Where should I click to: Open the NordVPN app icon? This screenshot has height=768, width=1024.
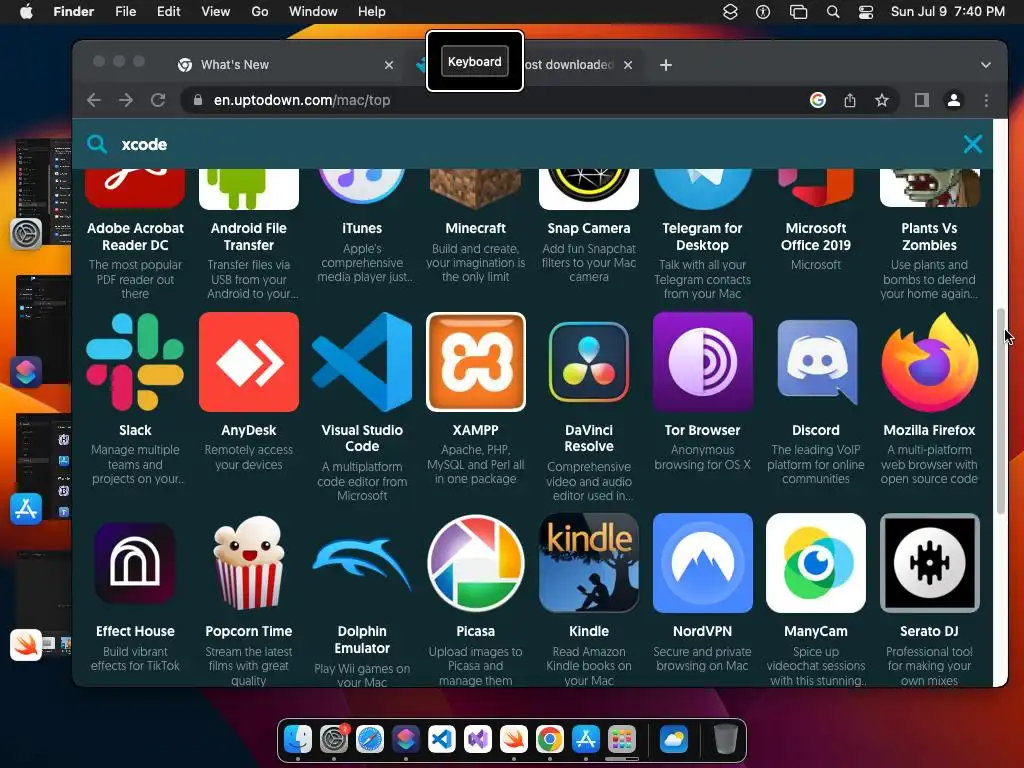tap(703, 563)
